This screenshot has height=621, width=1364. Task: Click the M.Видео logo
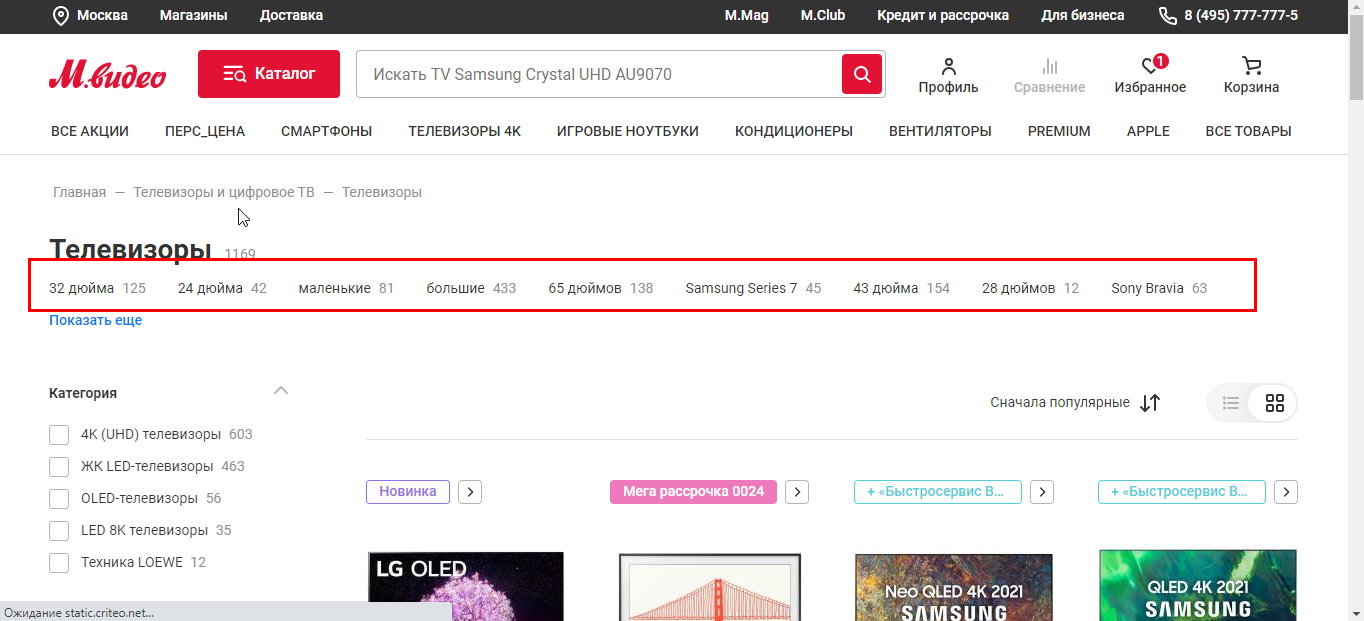107,74
